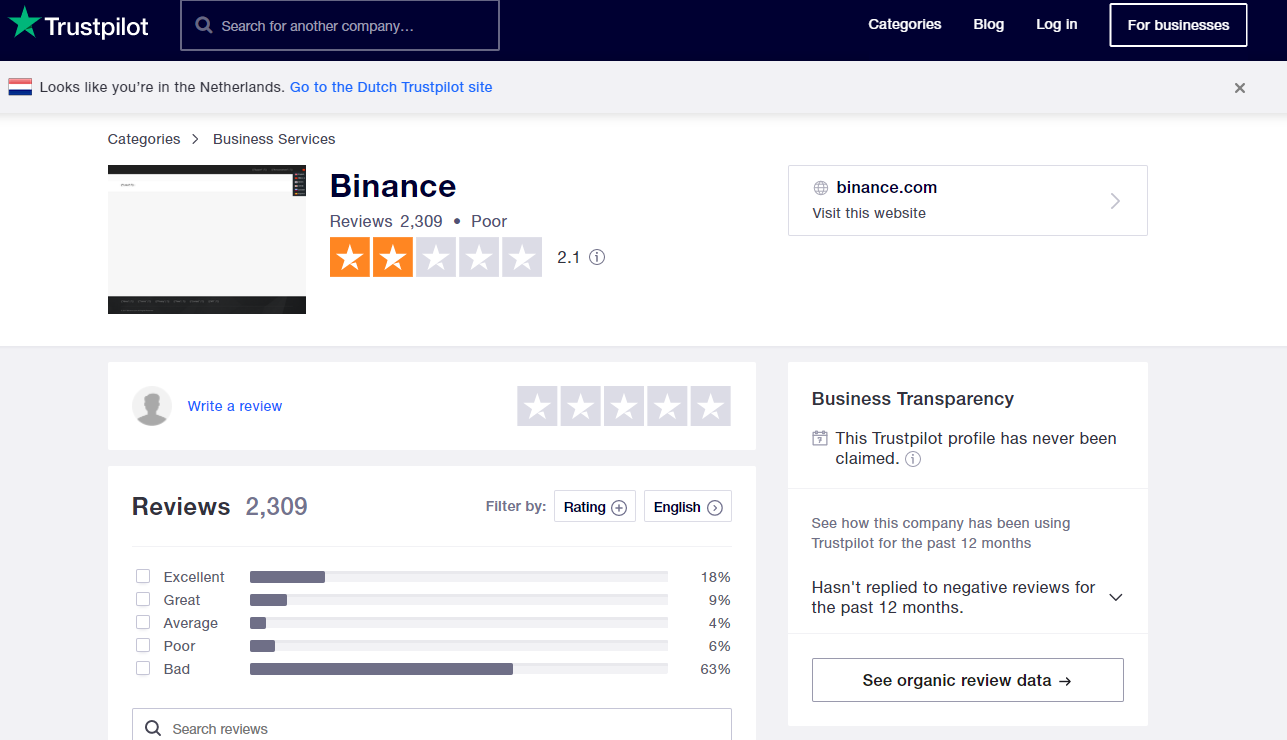Viewport: 1287px width, 740px height.
Task: Focus the Search reviews input field
Action: click(x=432, y=725)
